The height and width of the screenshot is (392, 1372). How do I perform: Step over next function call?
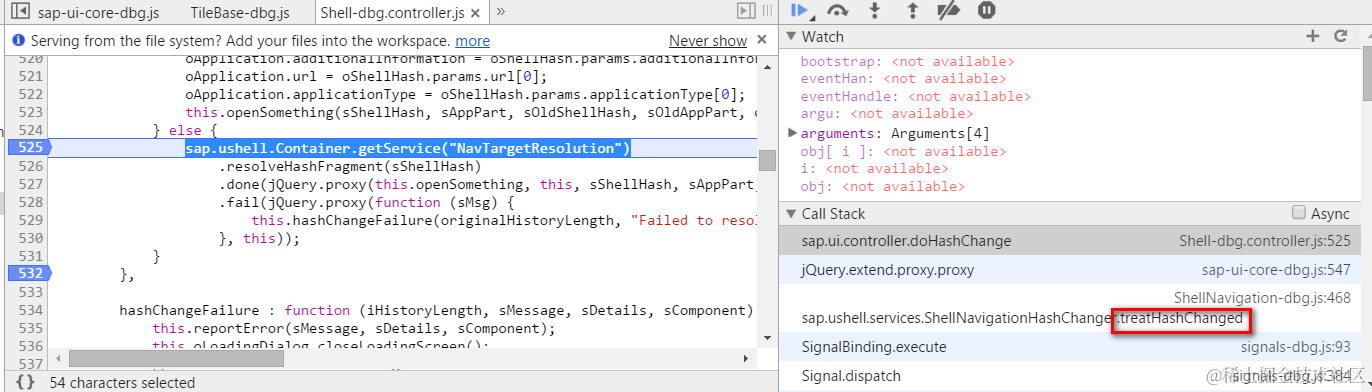click(838, 11)
